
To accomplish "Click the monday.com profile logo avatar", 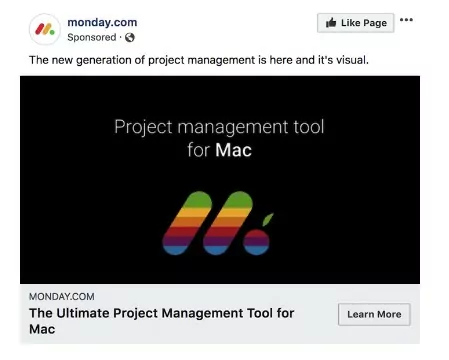I will (x=45, y=29).
